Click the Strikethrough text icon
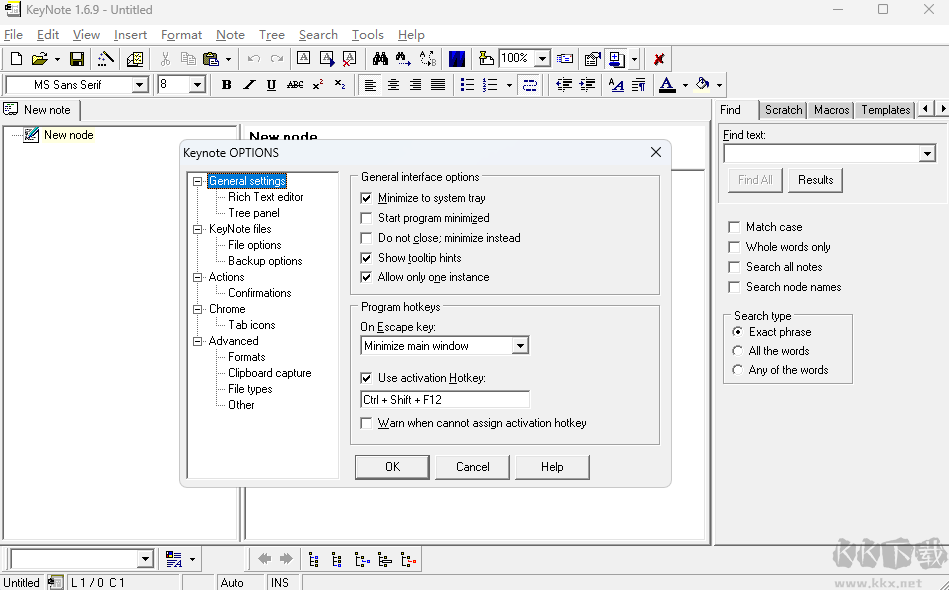 [x=295, y=85]
